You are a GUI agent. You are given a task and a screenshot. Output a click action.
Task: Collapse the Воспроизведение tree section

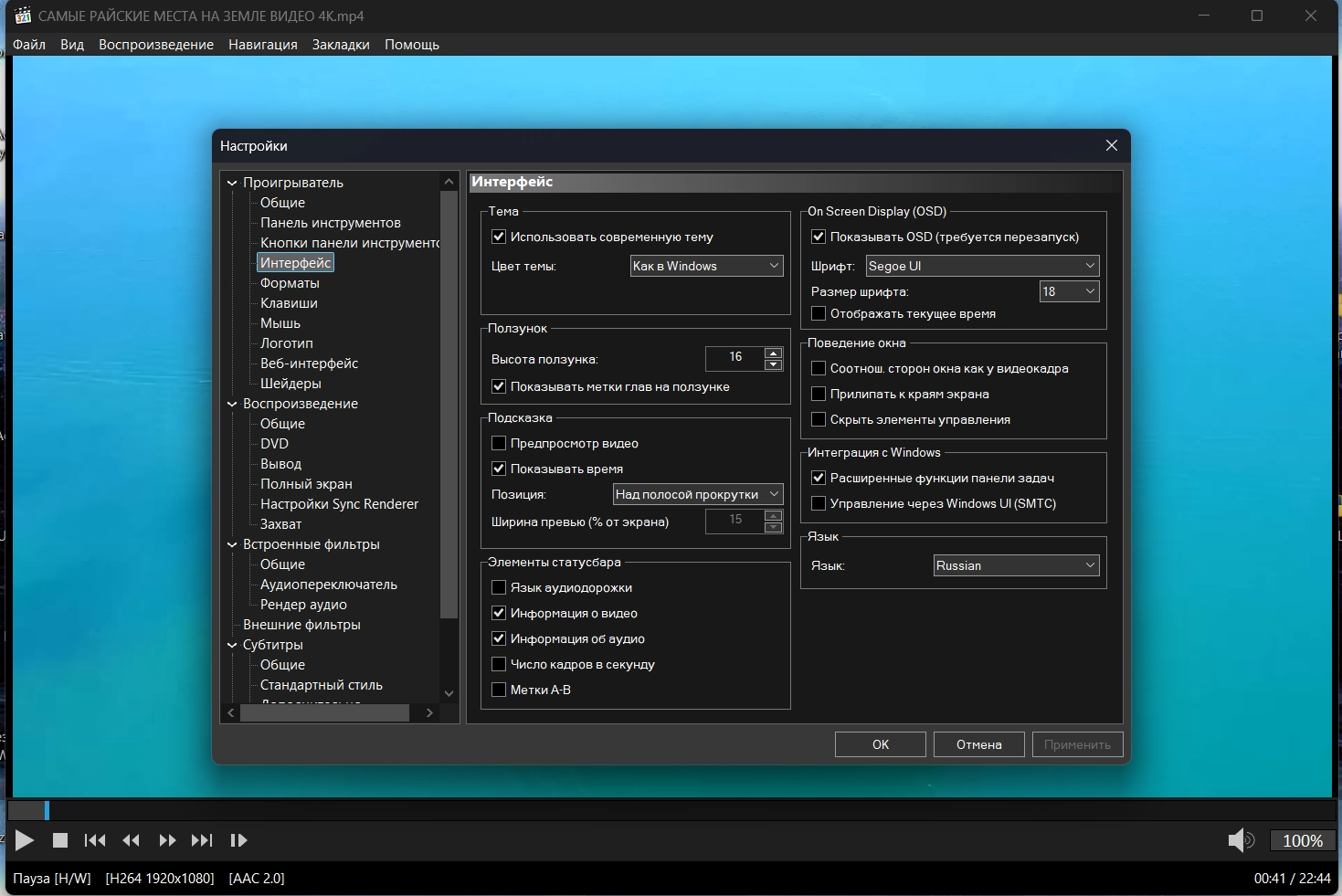tap(232, 404)
